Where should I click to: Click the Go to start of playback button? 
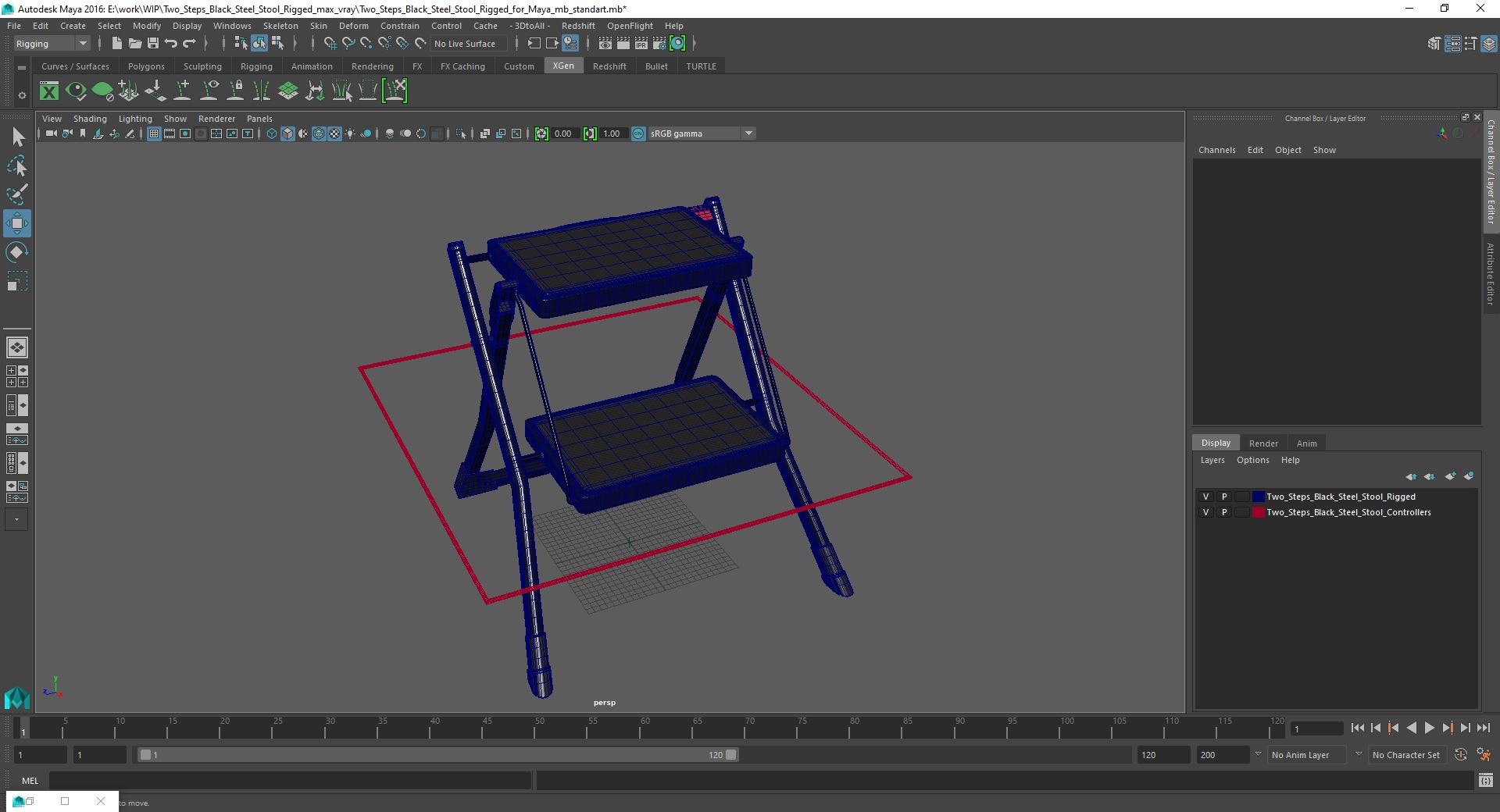1358,728
